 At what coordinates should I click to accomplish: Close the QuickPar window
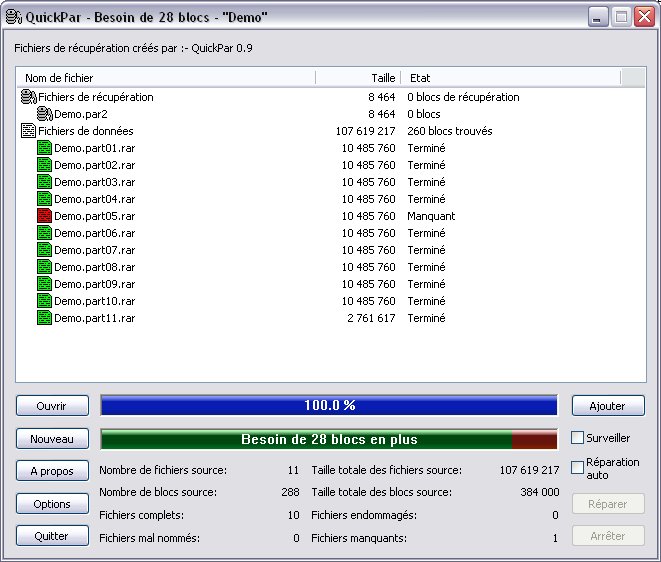(645, 17)
